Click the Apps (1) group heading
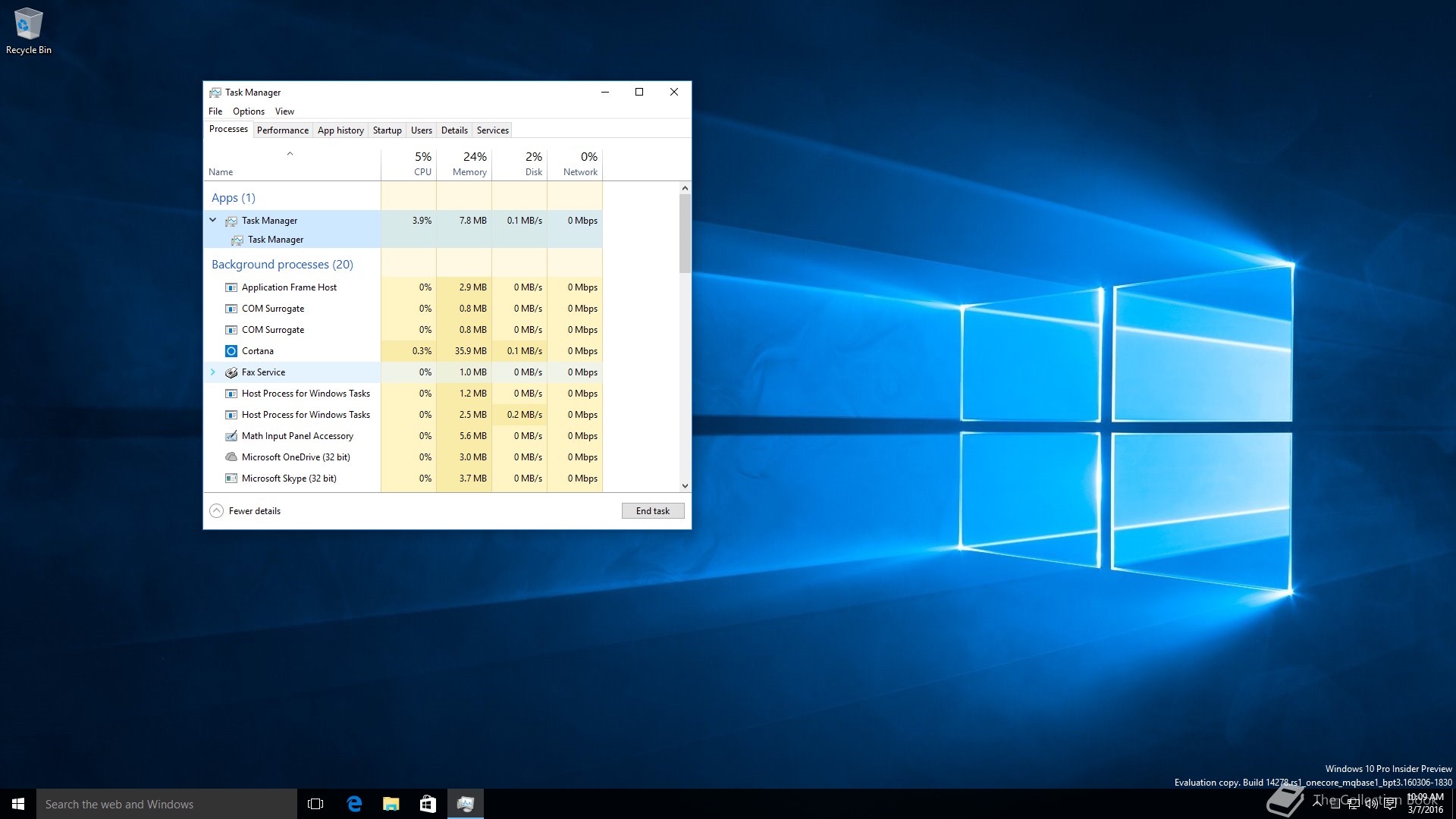The image size is (1456, 819). coord(234,198)
